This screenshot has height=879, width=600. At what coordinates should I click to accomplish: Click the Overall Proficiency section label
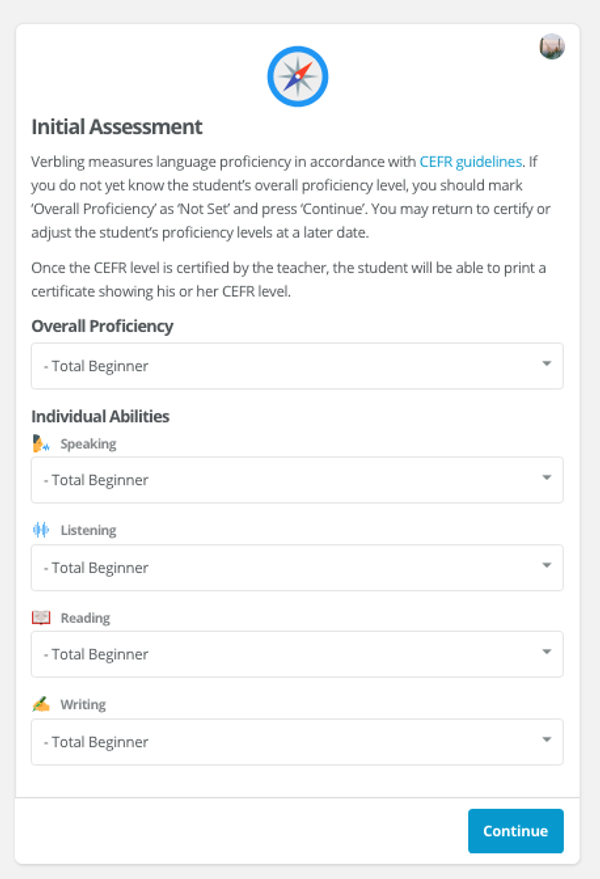(x=102, y=326)
